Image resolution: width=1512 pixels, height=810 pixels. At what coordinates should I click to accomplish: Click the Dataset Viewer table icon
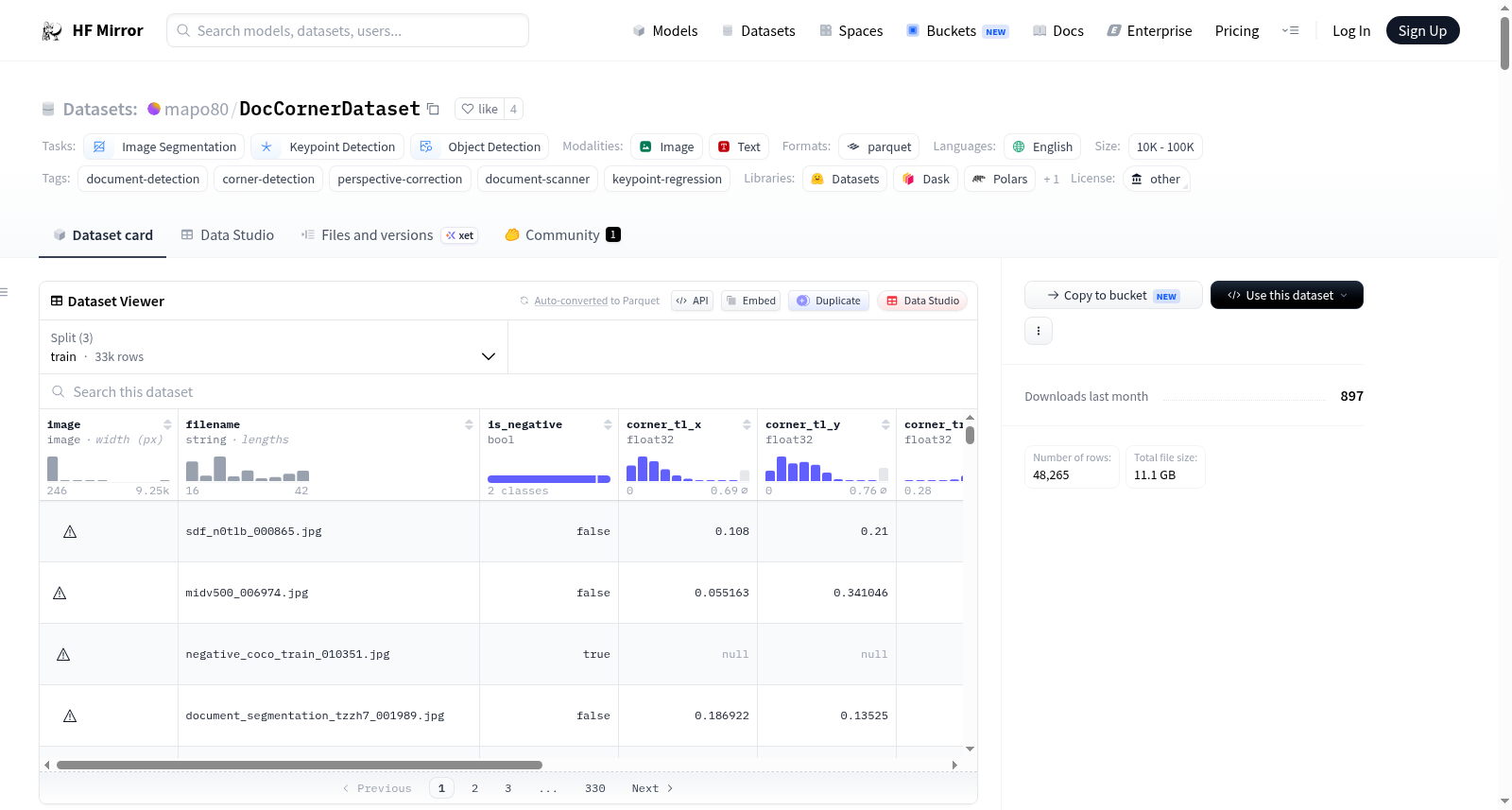(57, 301)
